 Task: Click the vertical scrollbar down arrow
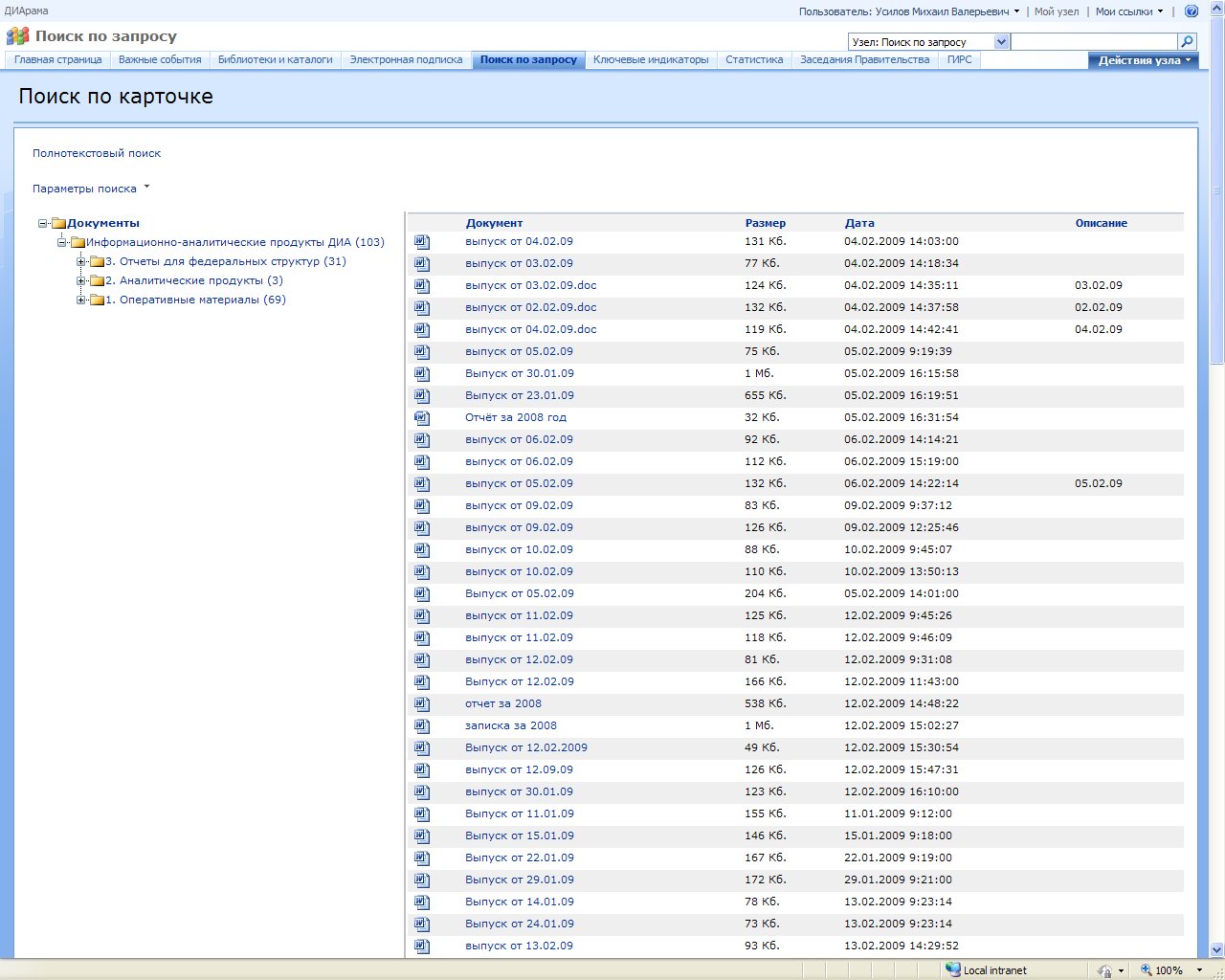click(1216, 949)
